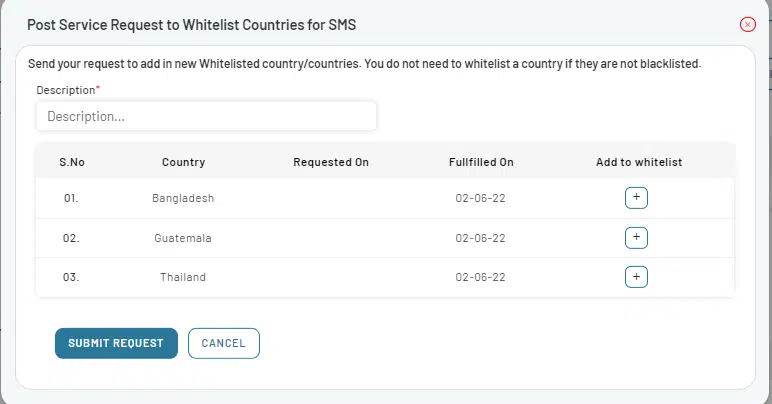Image resolution: width=772 pixels, height=404 pixels.
Task: Add Guatemala to whitelist with plus icon
Action: pos(636,238)
